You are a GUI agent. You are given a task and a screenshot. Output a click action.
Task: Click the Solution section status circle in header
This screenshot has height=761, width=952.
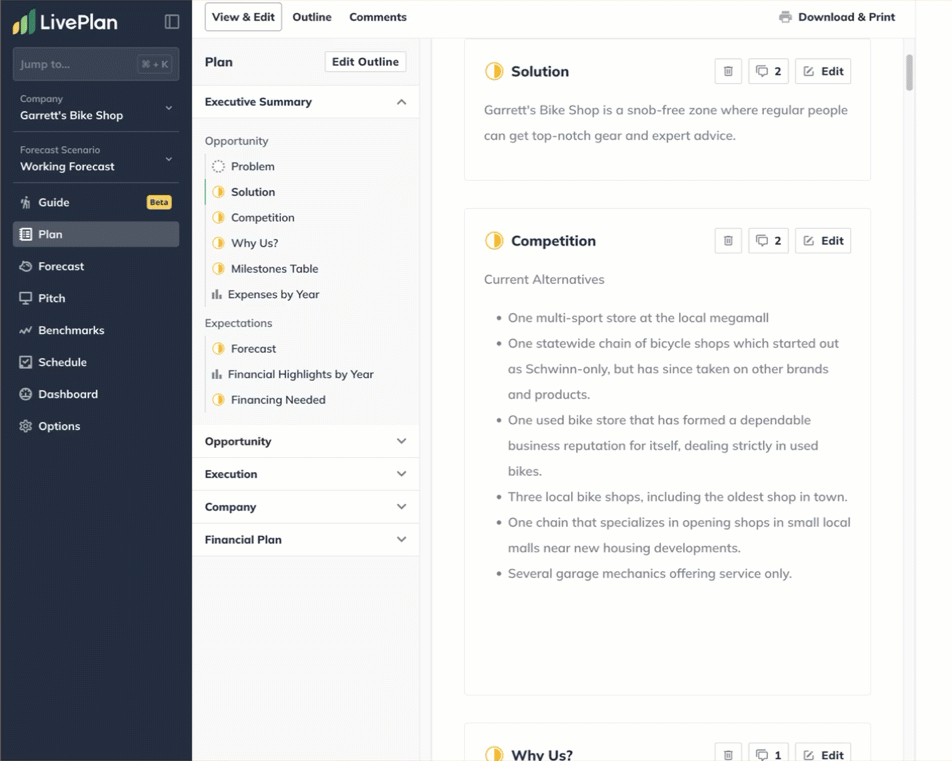[x=494, y=71]
